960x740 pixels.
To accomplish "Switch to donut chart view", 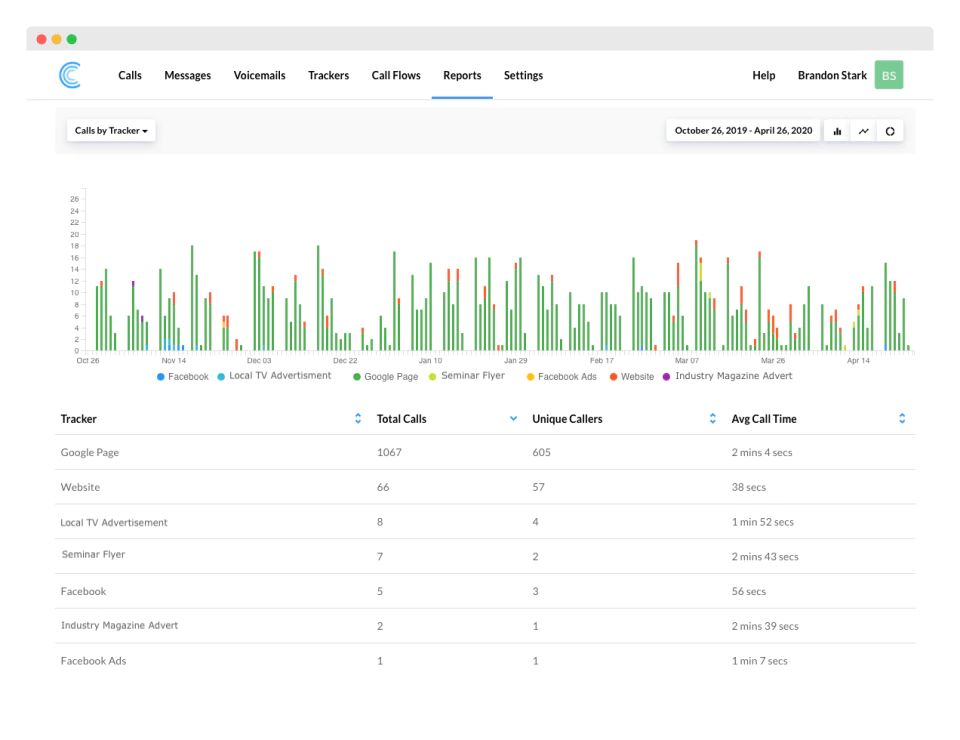I will (890, 131).
